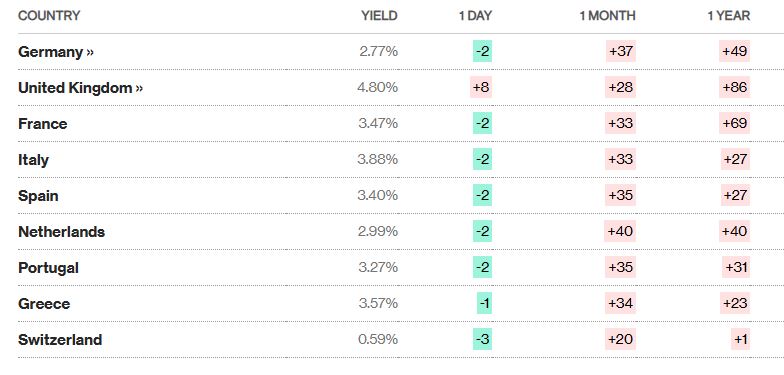The image size is (784, 375).
Task: Click United Kingdom's +86 one-year change badge
Action: tap(734, 88)
